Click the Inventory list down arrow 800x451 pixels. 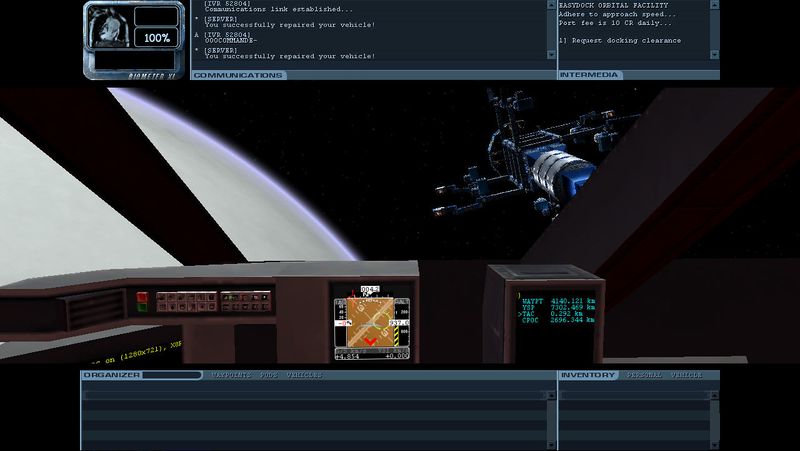pyautogui.click(x=714, y=445)
